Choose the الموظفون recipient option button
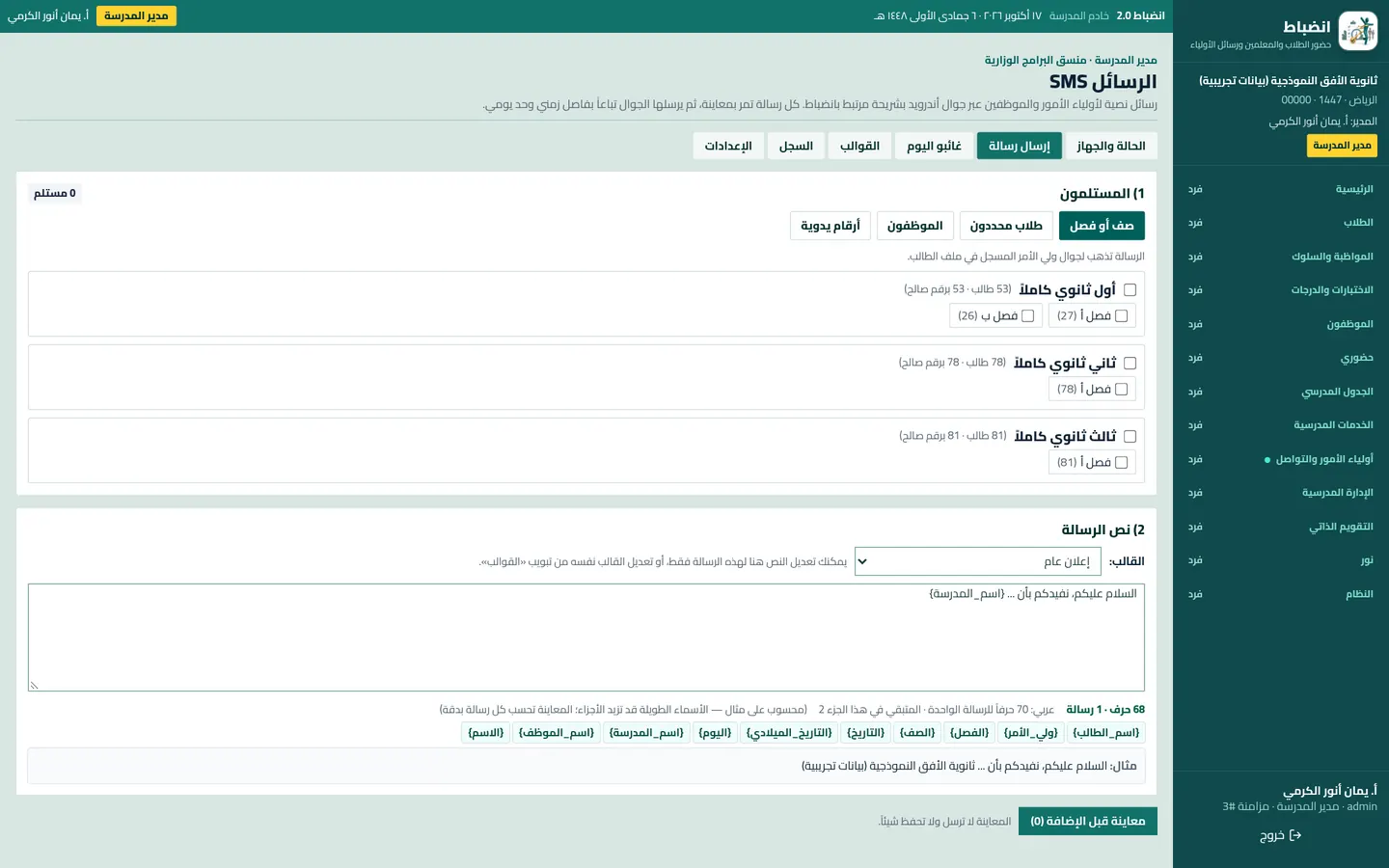 click(915, 226)
